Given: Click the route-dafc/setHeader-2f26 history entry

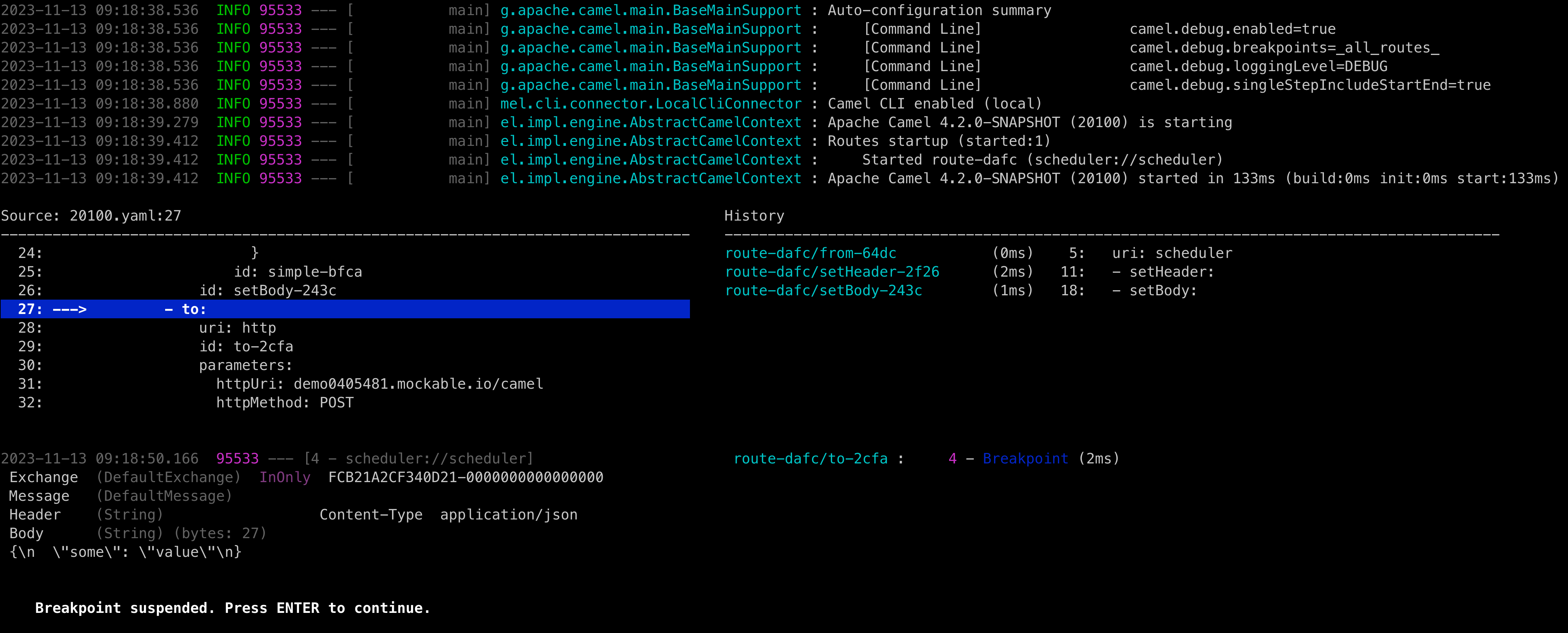Looking at the screenshot, I should [x=831, y=272].
